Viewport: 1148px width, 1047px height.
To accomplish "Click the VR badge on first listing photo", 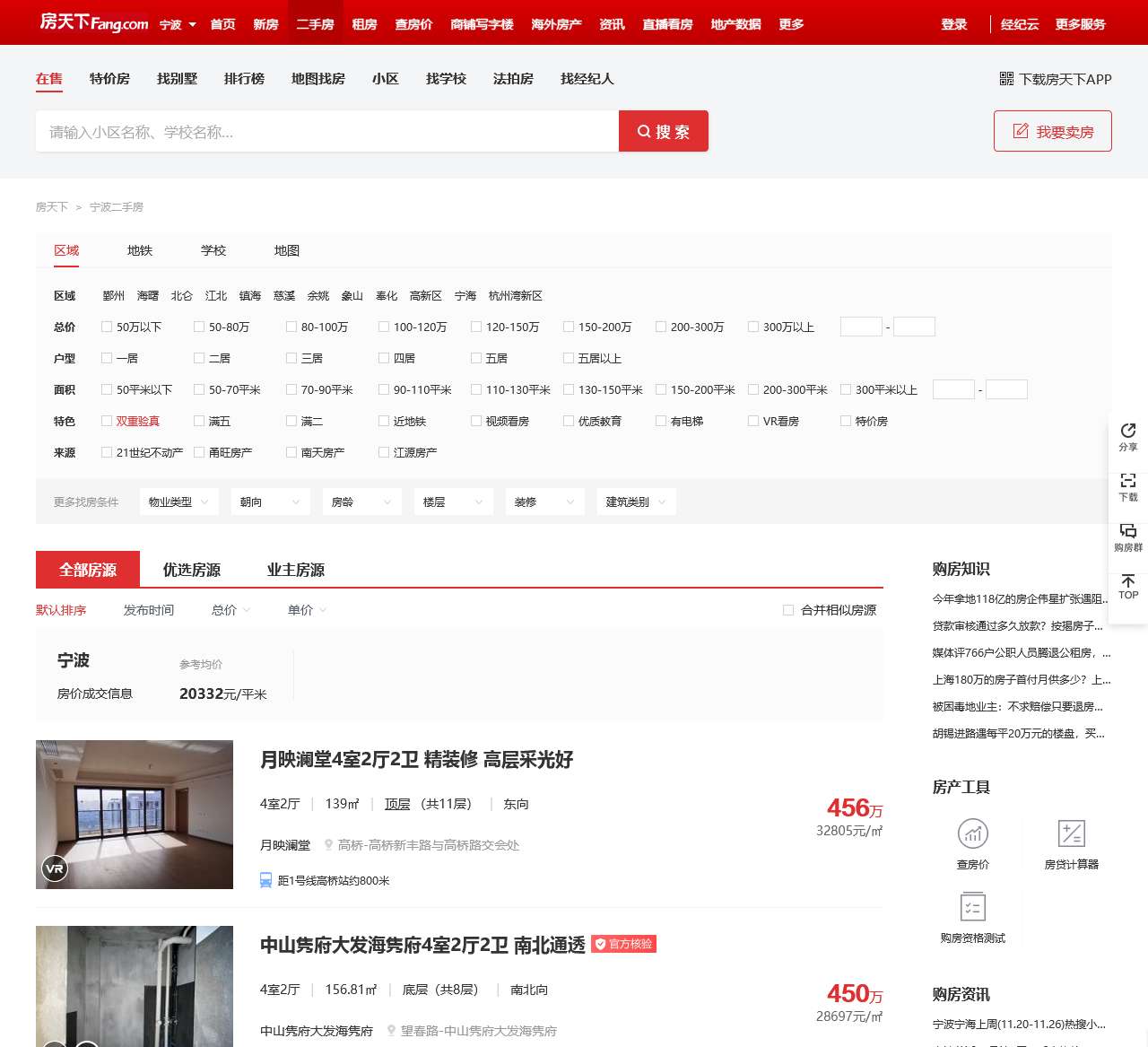I will tap(54, 868).
